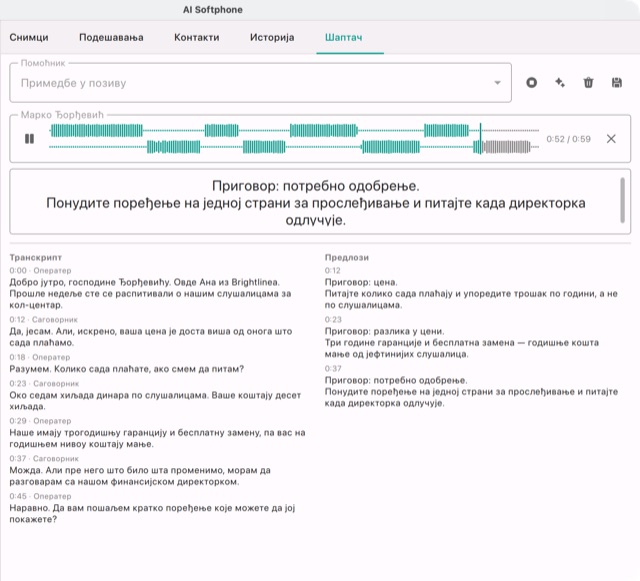Close the Марко Ђорђевић recording player
The width and height of the screenshot is (640, 581).
(611, 139)
